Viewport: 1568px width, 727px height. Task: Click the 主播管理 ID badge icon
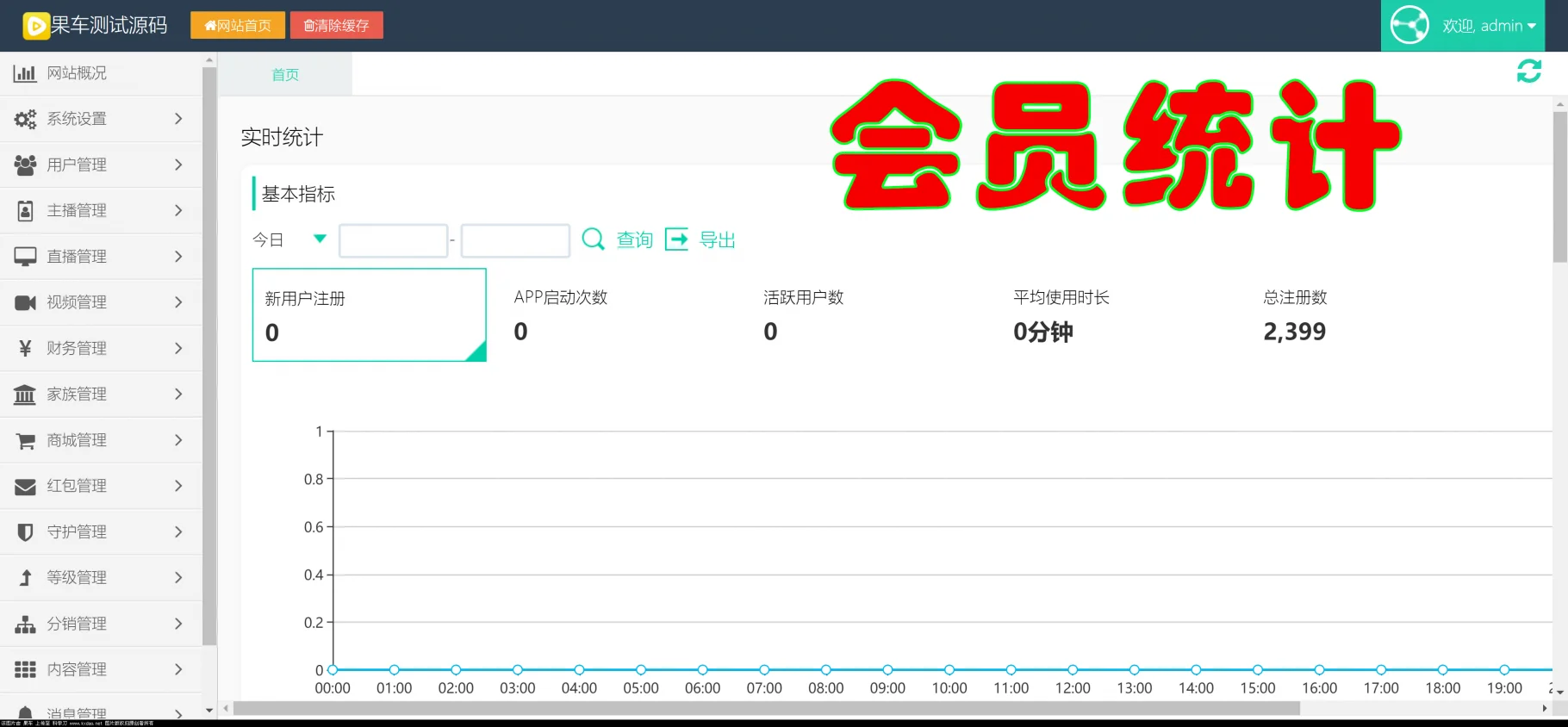tap(25, 210)
